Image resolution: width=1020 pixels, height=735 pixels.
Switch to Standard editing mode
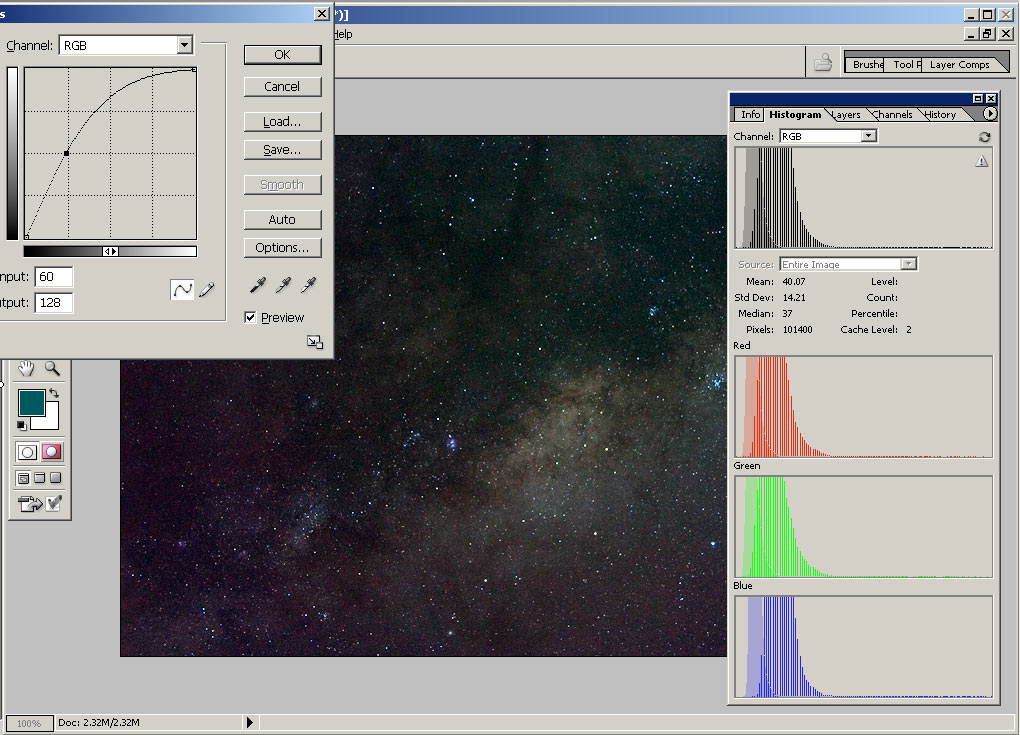coord(28,452)
